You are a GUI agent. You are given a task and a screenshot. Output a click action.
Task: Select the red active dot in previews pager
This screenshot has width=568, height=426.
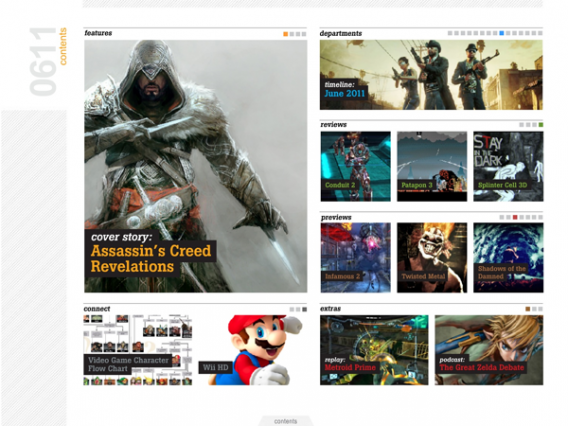click(515, 217)
